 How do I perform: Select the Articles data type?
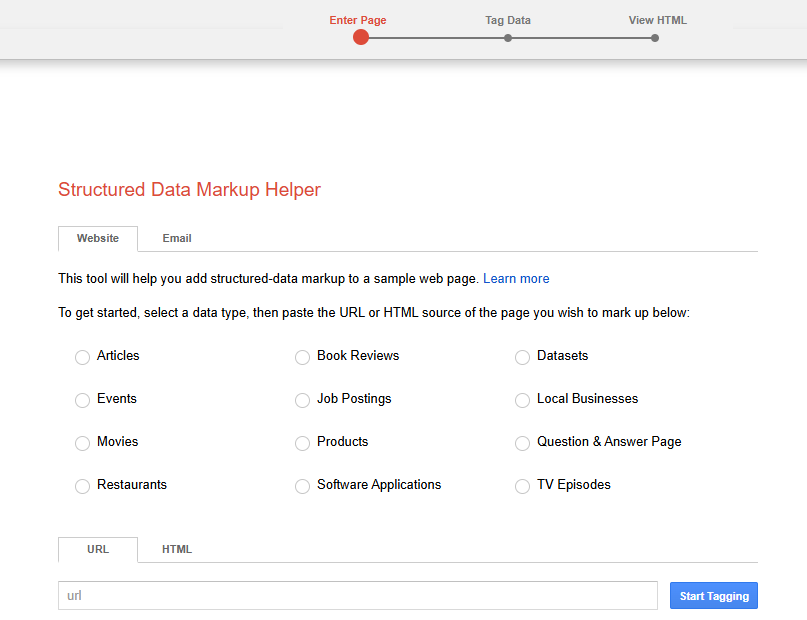(83, 357)
